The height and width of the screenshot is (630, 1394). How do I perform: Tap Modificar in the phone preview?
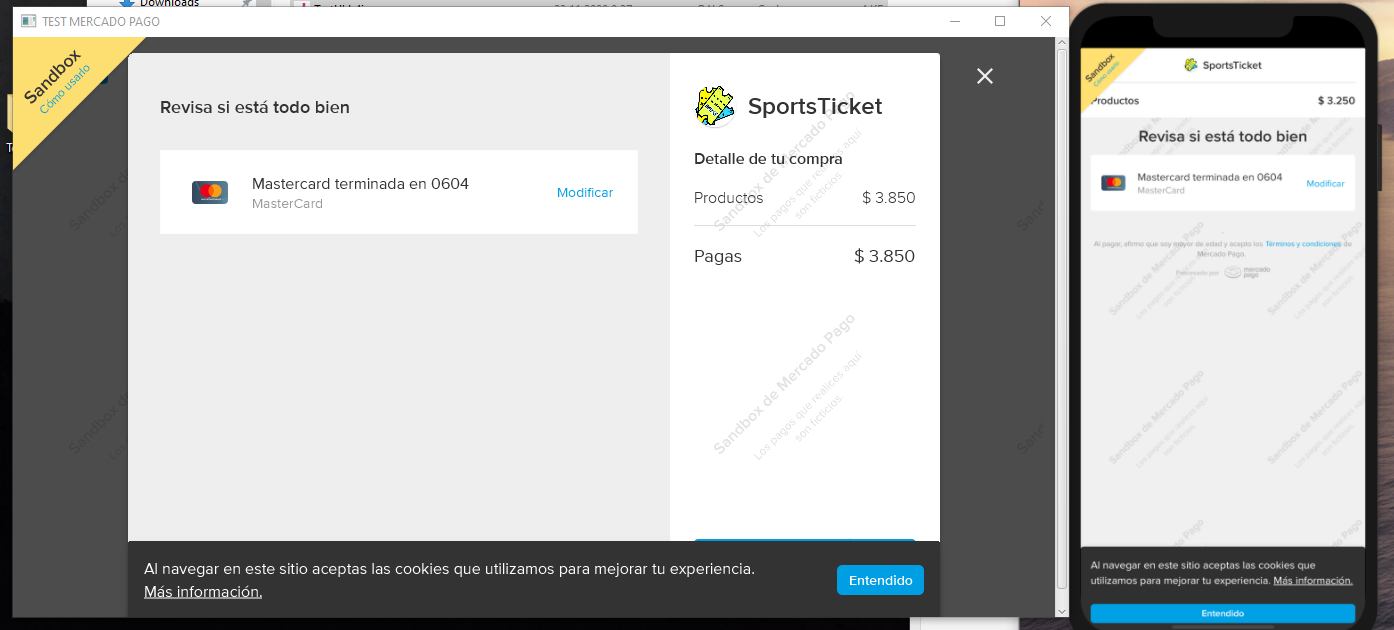pos(1325,184)
